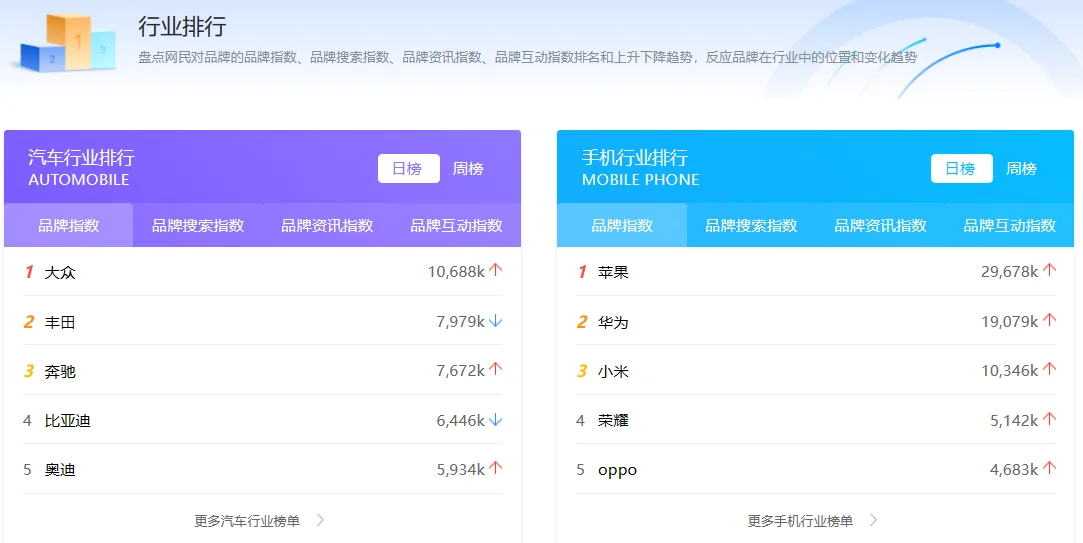Click the 7,979k index value
This screenshot has width=1083, height=543.
click(460, 321)
